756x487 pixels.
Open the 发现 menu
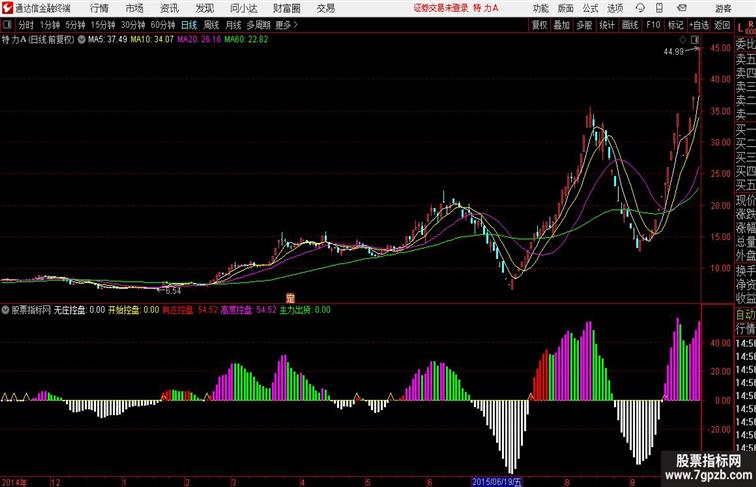[x=204, y=8]
